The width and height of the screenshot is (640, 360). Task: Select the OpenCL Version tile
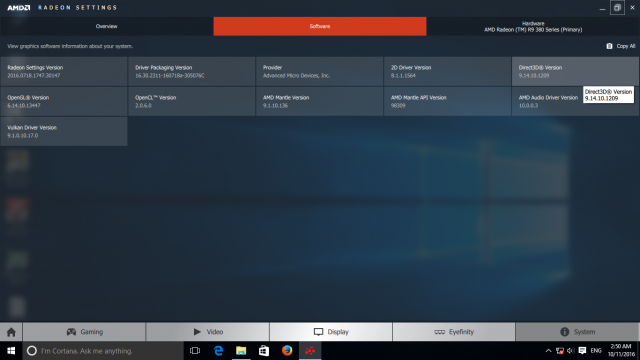(x=191, y=101)
